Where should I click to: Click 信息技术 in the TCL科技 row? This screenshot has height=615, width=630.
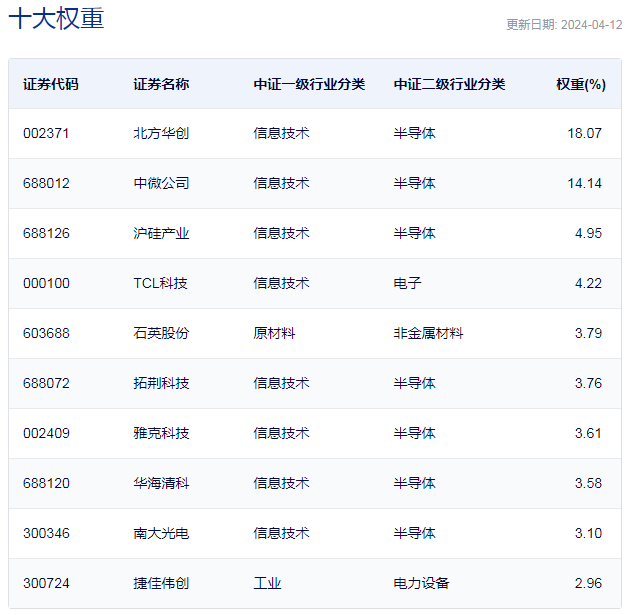click(x=281, y=284)
